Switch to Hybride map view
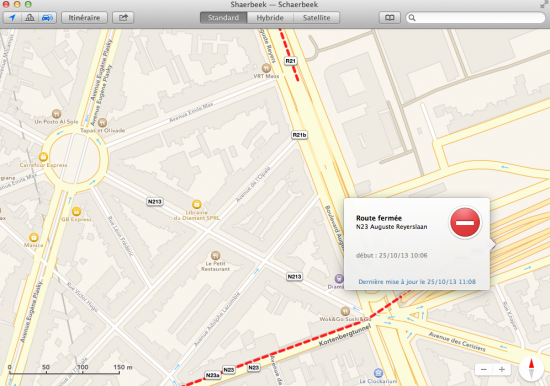This screenshot has height=386, width=550. pyautogui.click(x=270, y=18)
